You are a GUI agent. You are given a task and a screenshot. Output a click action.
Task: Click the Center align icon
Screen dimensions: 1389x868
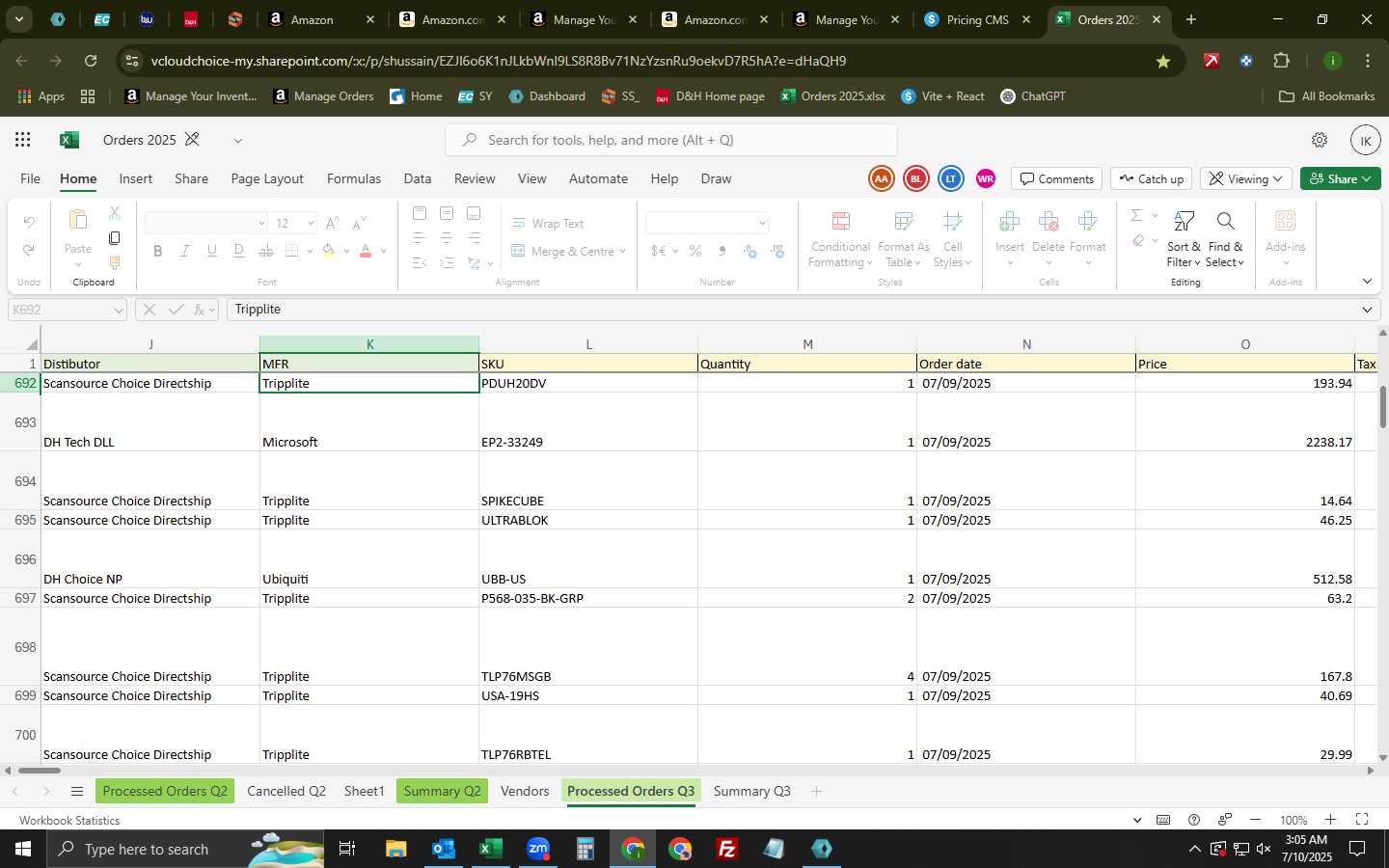pos(446,238)
